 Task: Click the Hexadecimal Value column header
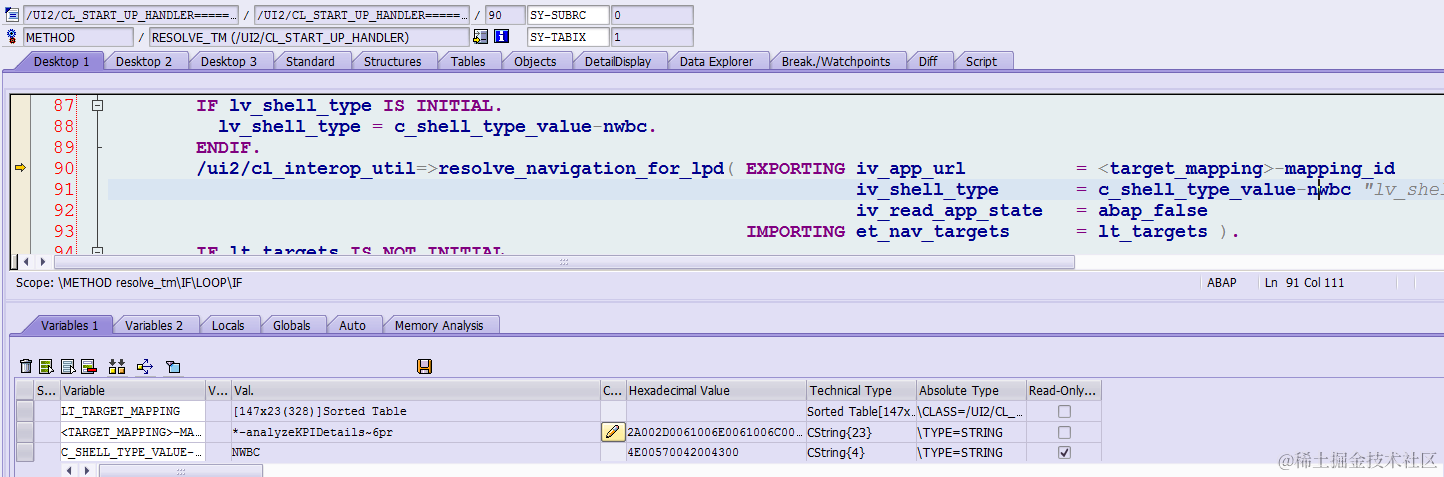[716, 390]
